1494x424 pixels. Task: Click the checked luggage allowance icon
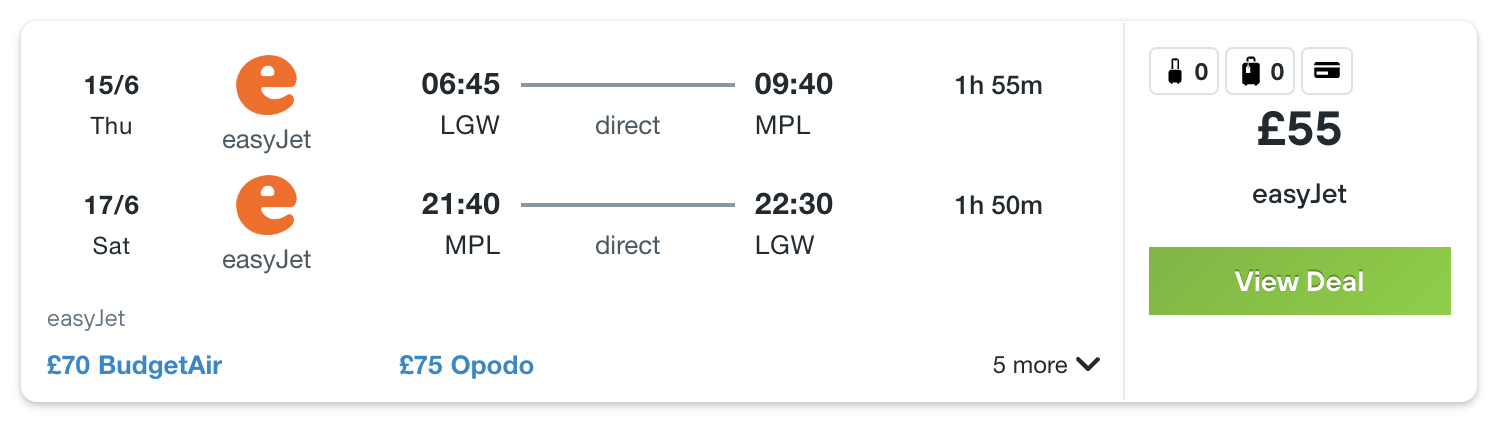click(1260, 72)
